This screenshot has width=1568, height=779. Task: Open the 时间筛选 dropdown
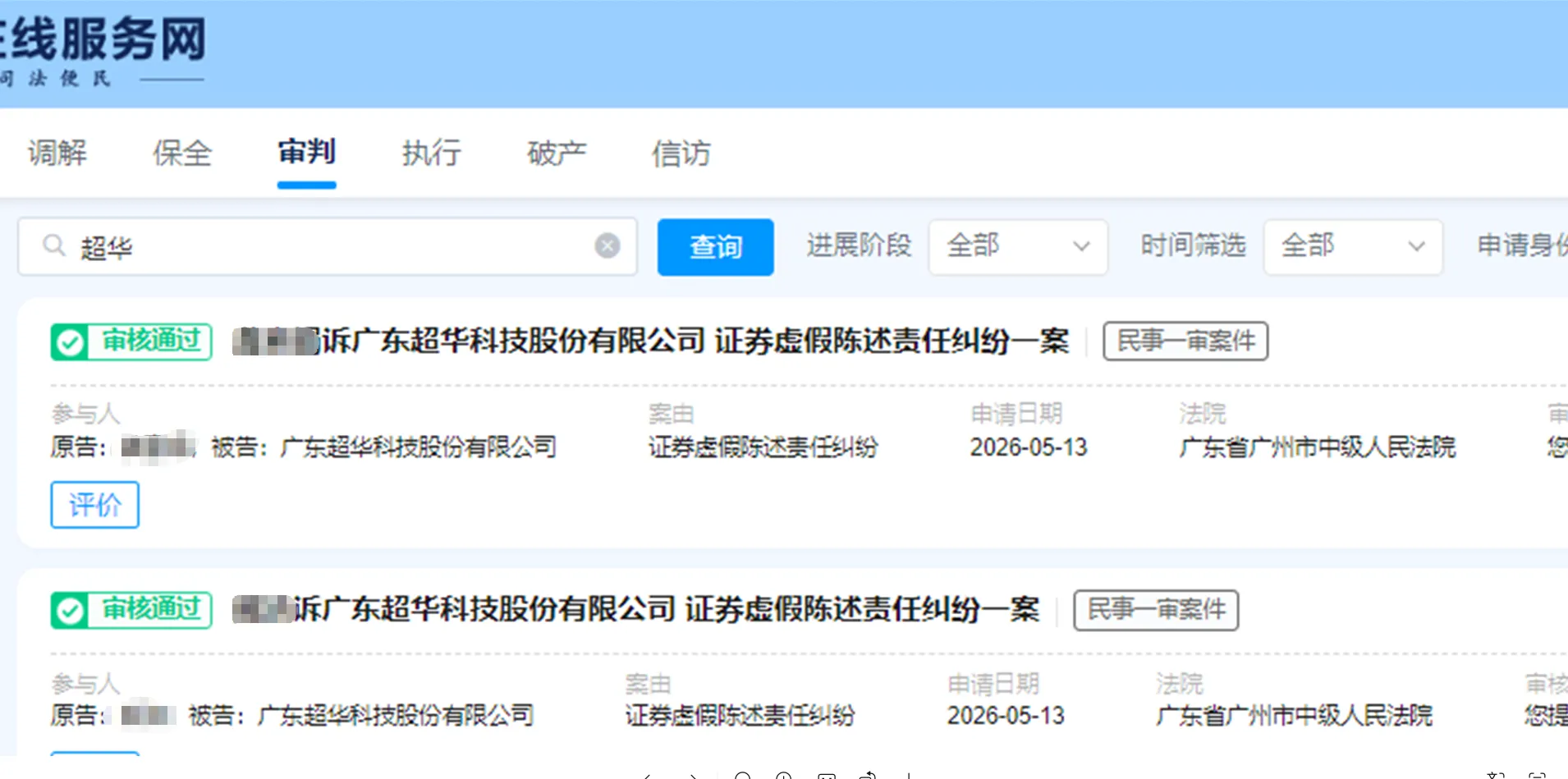1353,246
